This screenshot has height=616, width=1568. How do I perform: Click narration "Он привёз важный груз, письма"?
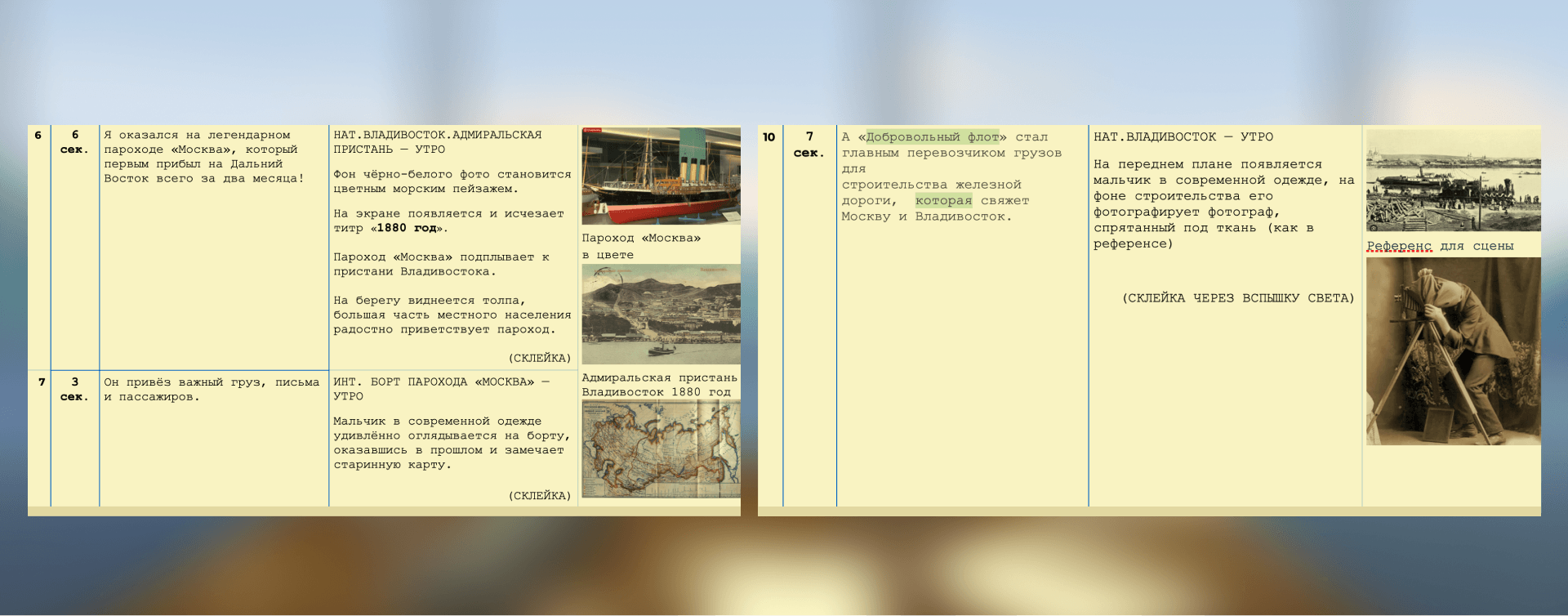212,389
